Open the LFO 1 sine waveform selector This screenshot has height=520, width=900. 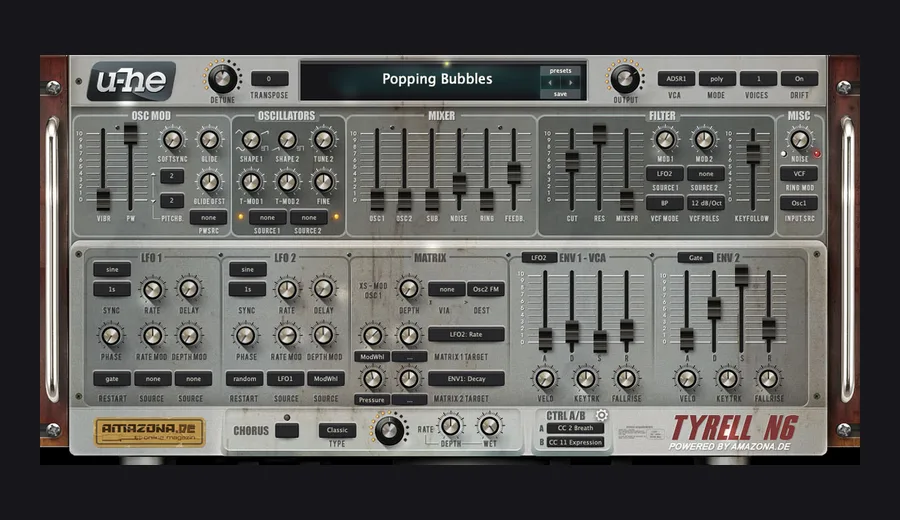pos(112,269)
